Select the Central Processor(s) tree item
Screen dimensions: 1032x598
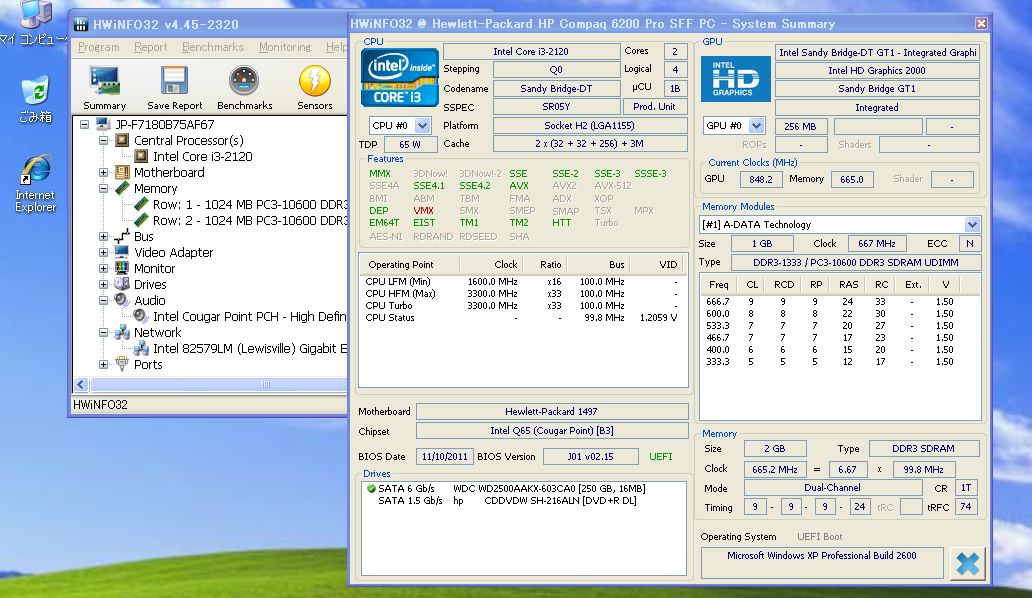tap(188, 140)
